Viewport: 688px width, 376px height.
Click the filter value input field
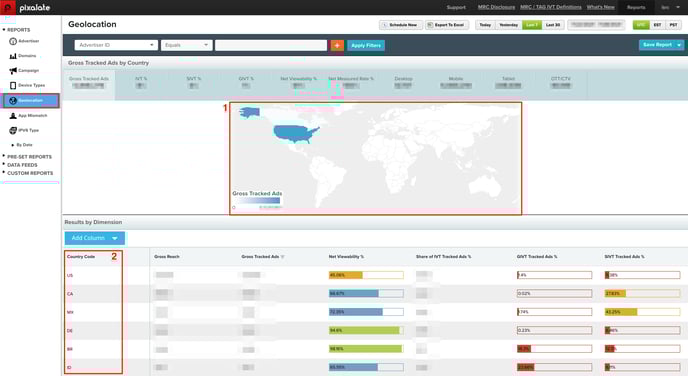pos(271,45)
